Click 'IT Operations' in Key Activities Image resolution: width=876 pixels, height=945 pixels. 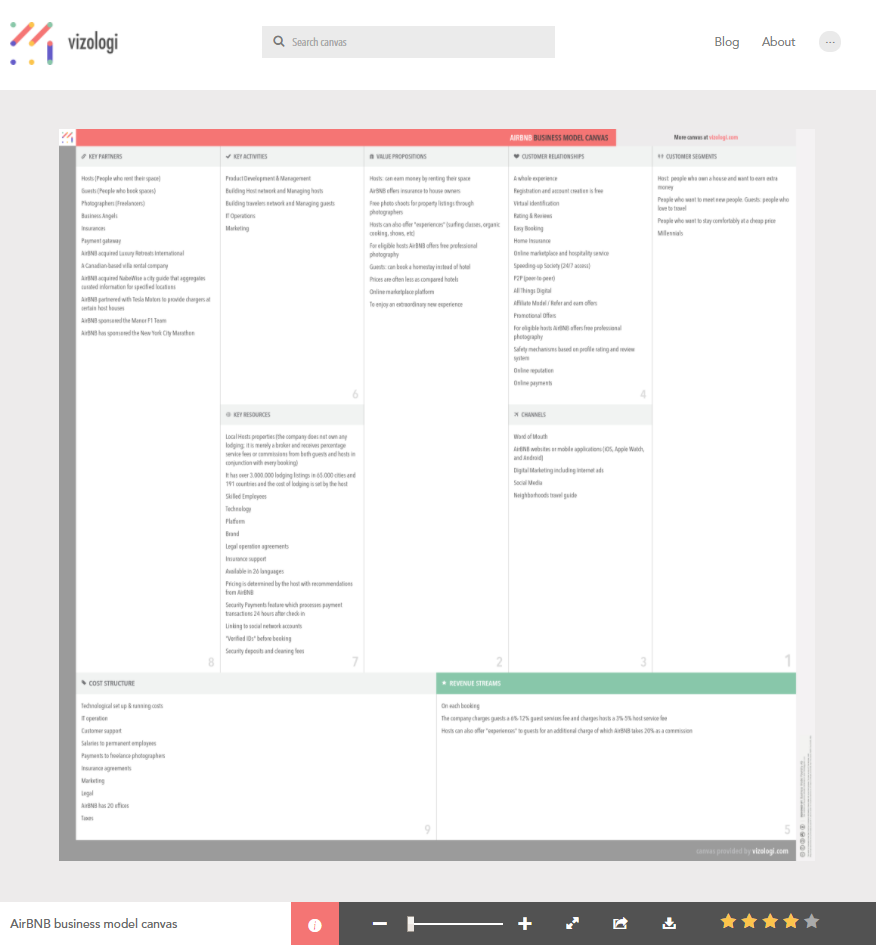240,216
